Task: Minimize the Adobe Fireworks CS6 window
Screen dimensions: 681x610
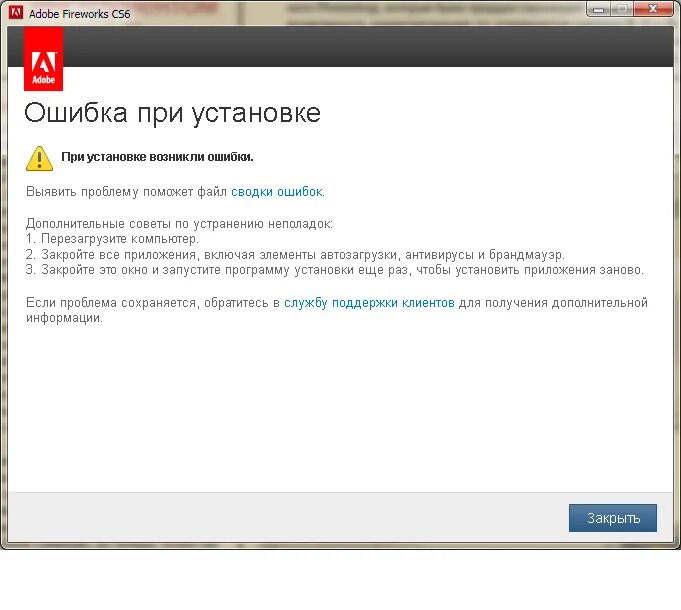Action: point(599,10)
